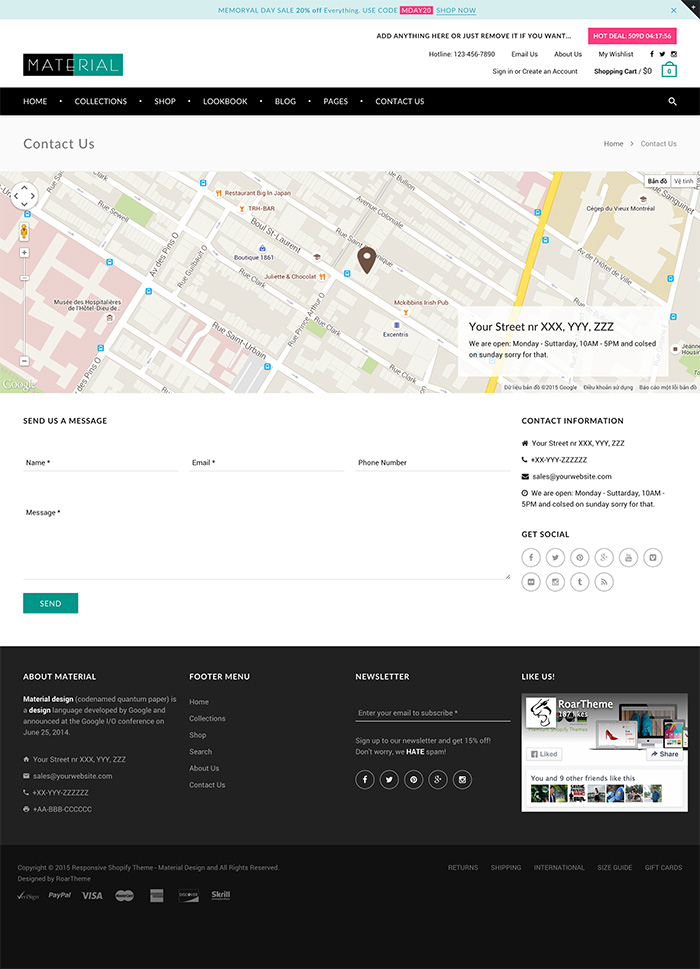Open LOOKBOOK menu item
This screenshot has width=700, height=969.
pyautogui.click(x=225, y=101)
